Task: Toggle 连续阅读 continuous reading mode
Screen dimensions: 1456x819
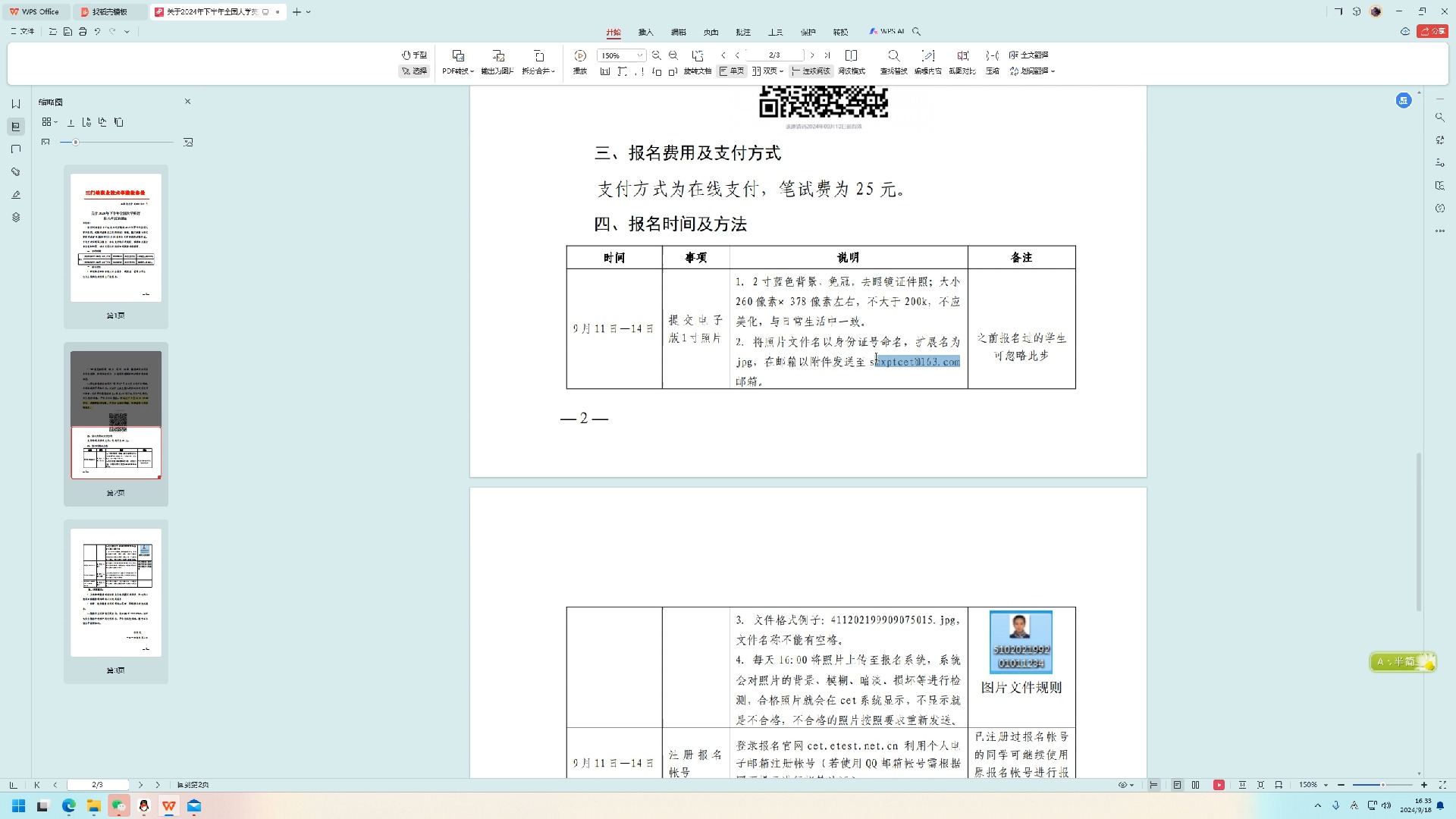Action: (x=810, y=71)
